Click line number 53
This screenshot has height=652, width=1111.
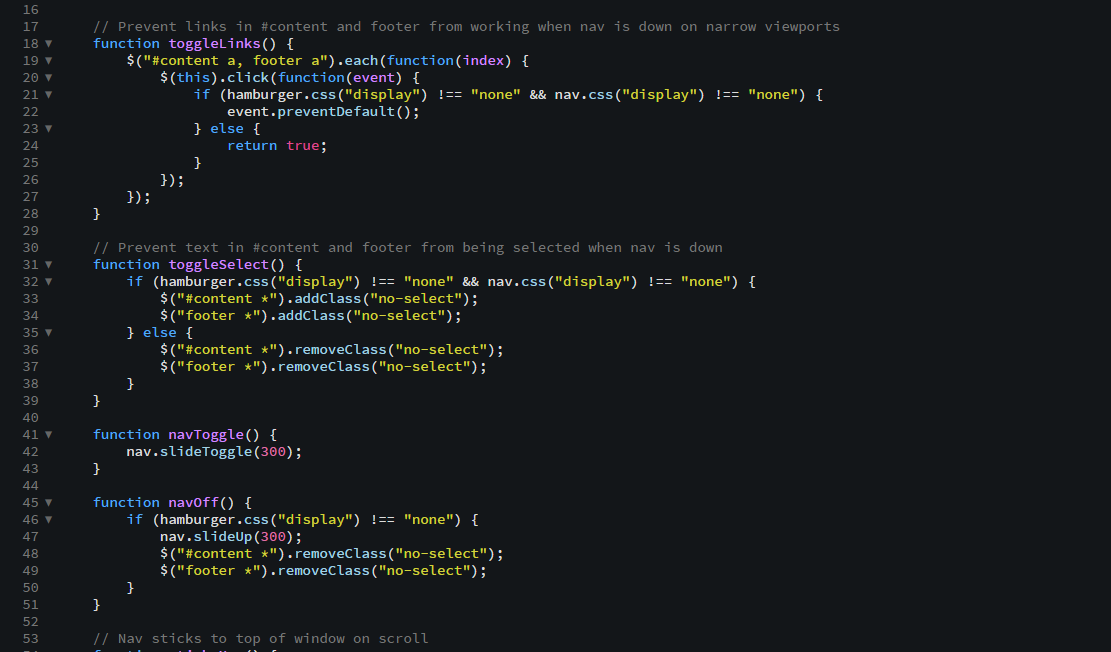point(30,638)
